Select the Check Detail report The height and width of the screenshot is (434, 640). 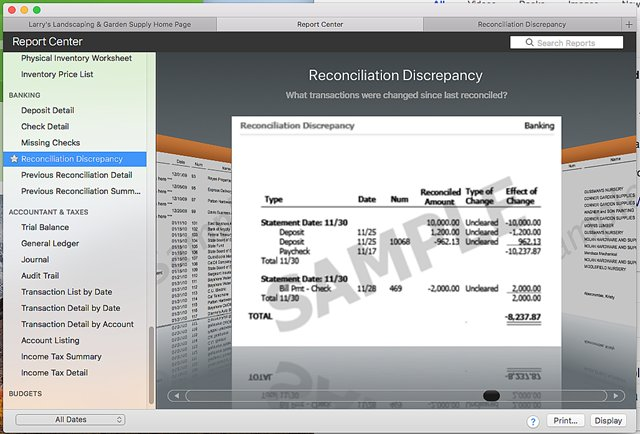click(x=45, y=127)
